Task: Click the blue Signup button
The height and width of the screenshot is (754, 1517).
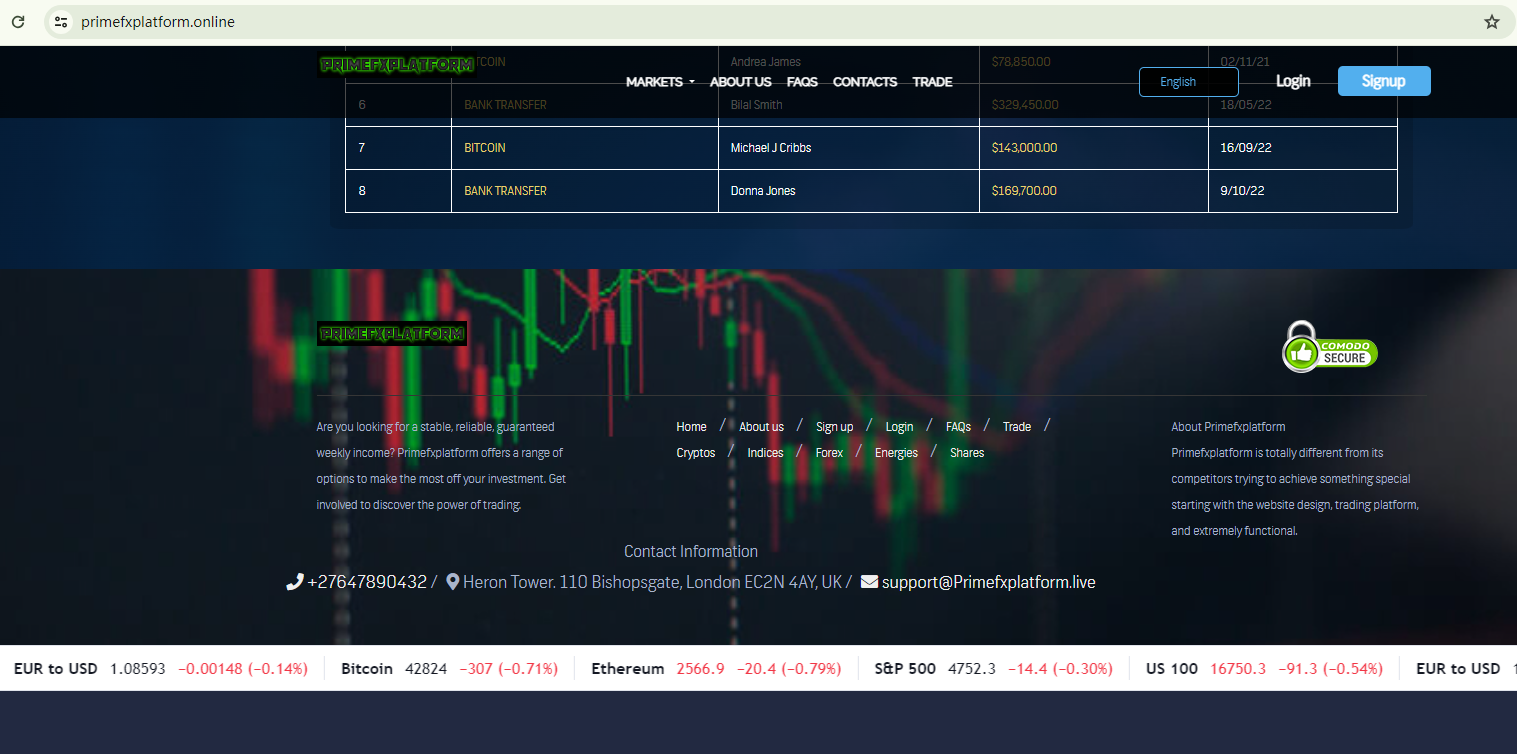Action: (x=1384, y=81)
